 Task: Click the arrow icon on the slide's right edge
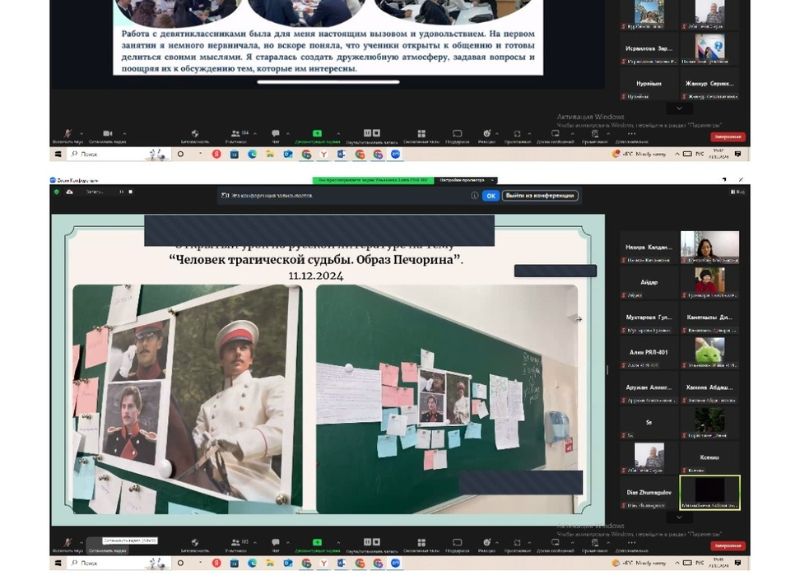577,320
